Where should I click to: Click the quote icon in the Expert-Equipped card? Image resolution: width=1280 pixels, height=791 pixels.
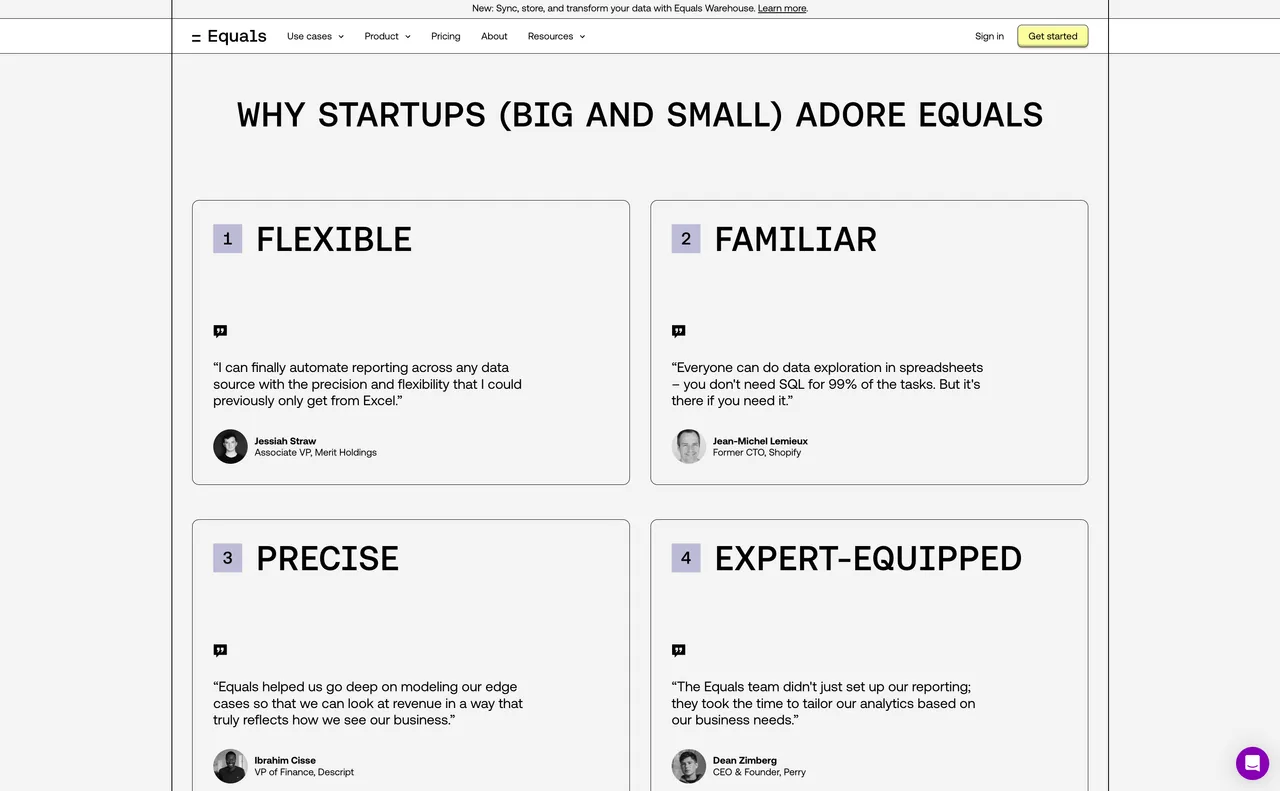point(678,650)
